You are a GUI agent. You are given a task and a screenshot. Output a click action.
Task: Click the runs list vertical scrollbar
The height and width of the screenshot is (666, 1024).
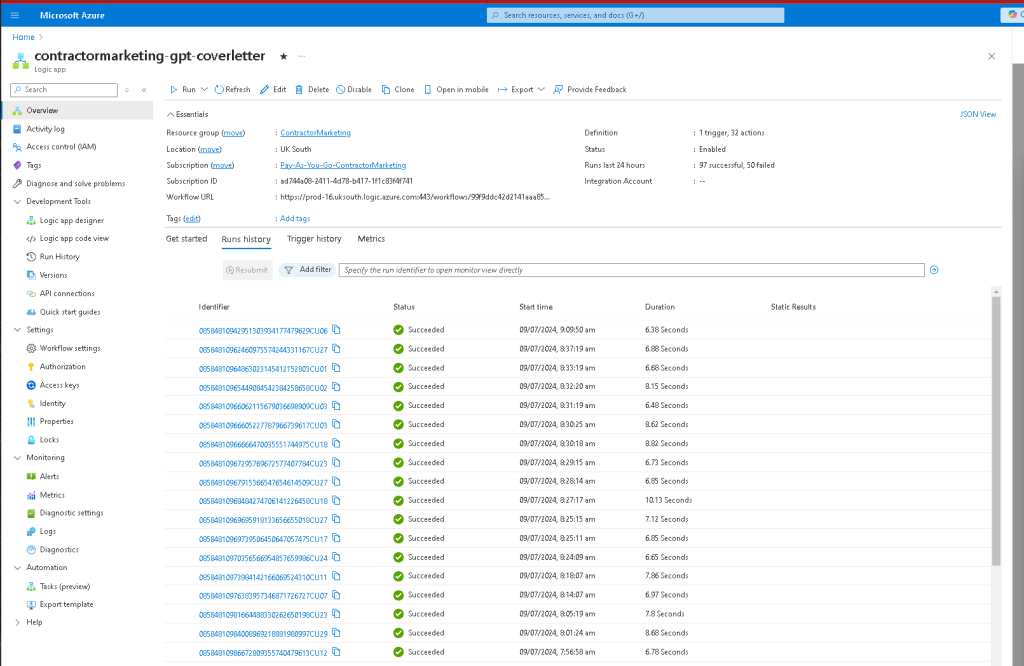[996, 431]
